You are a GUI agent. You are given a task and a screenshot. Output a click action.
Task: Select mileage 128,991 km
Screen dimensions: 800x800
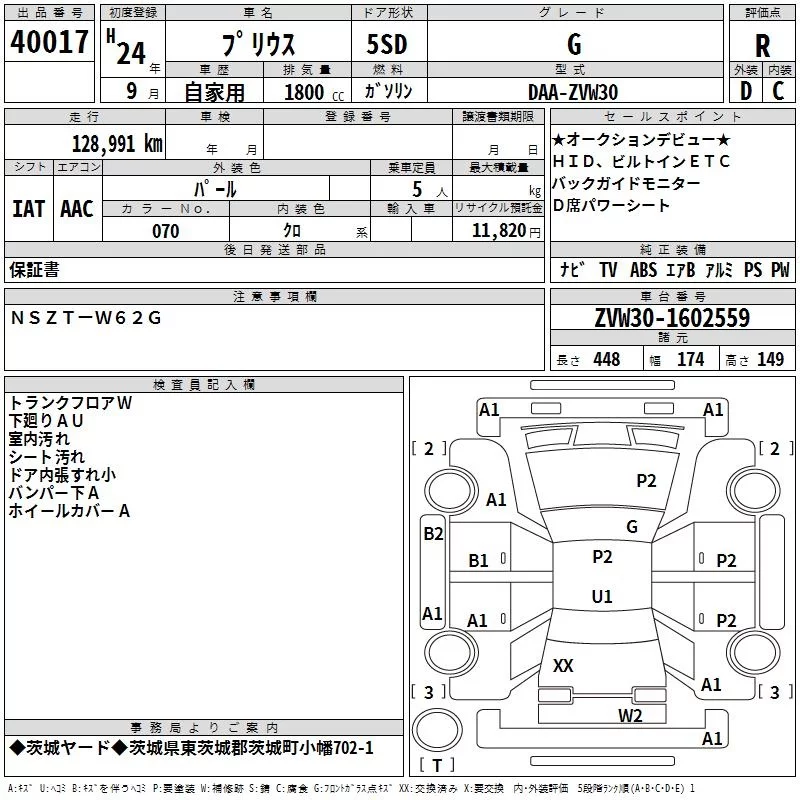(x=117, y=144)
